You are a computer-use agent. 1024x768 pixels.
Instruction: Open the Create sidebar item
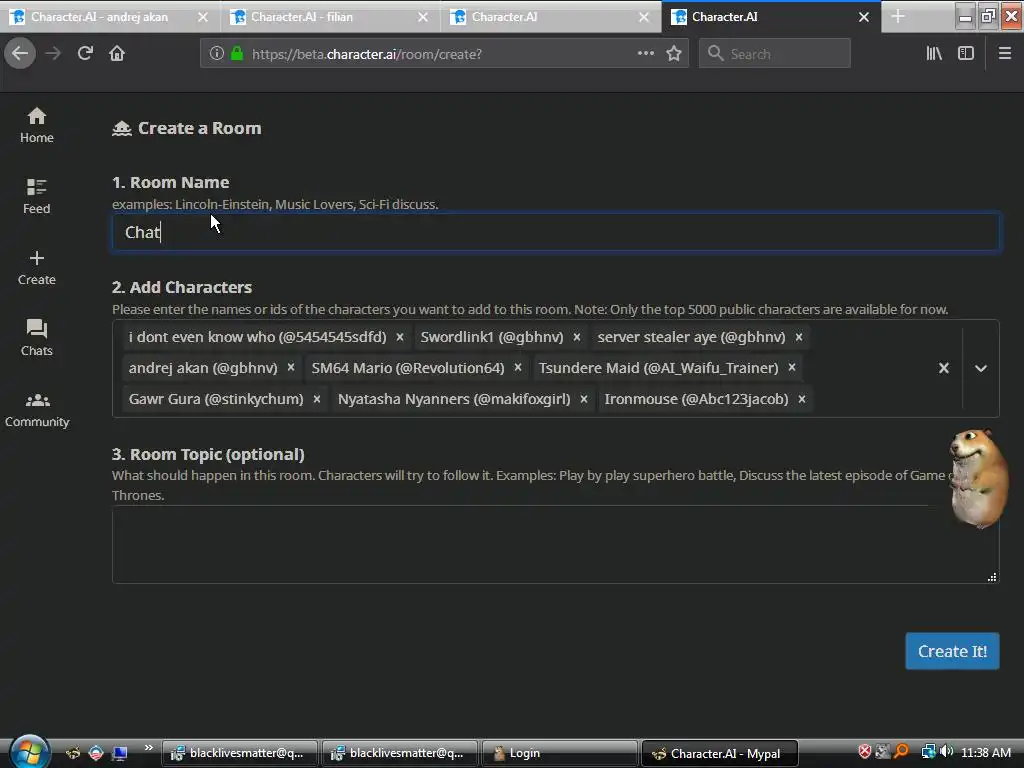pos(37,267)
